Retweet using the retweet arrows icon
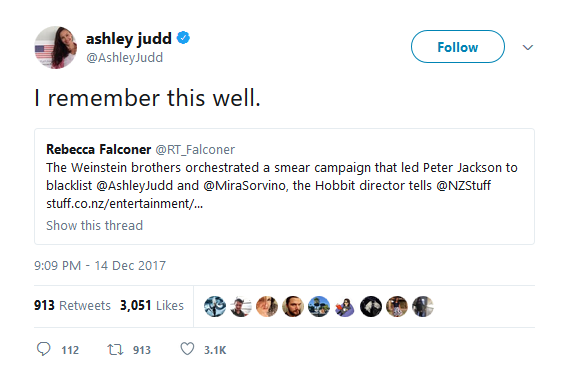This screenshot has width=569, height=367. click(115, 350)
